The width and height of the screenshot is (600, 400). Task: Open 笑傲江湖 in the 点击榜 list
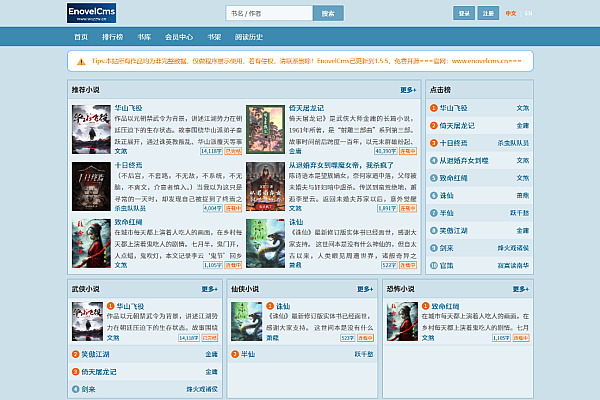(x=453, y=231)
